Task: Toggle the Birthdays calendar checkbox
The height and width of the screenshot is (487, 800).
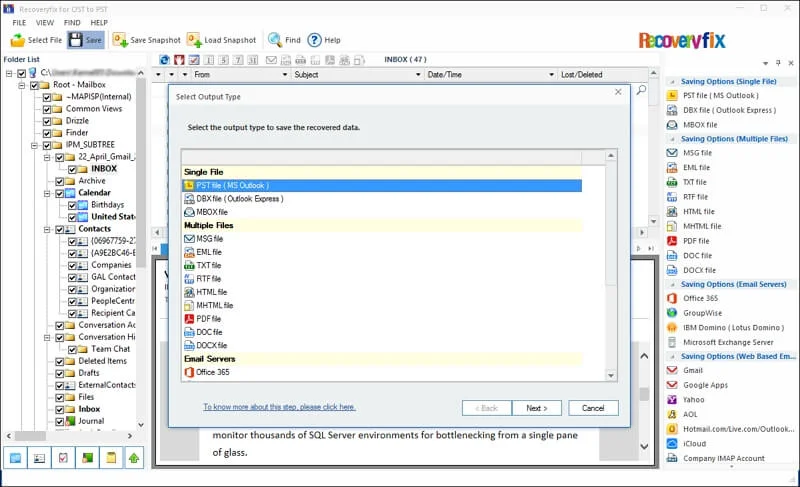Action: pyautogui.click(x=72, y=205)
